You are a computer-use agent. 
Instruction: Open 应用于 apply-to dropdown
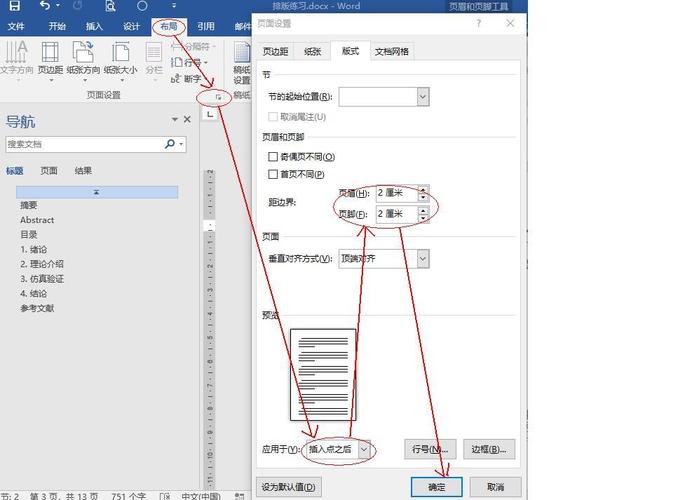pos(364,449)
